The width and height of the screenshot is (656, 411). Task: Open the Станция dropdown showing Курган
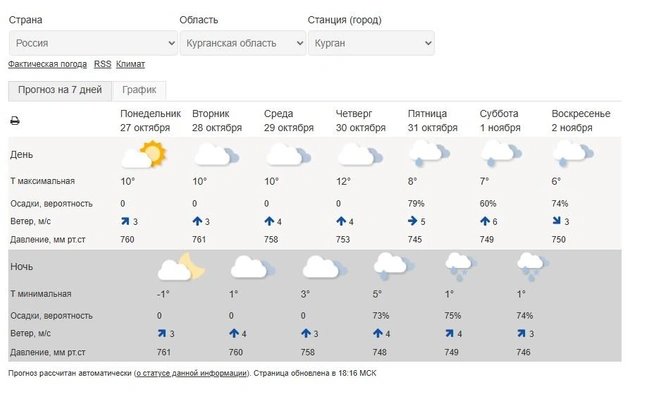tap(371, 43)
